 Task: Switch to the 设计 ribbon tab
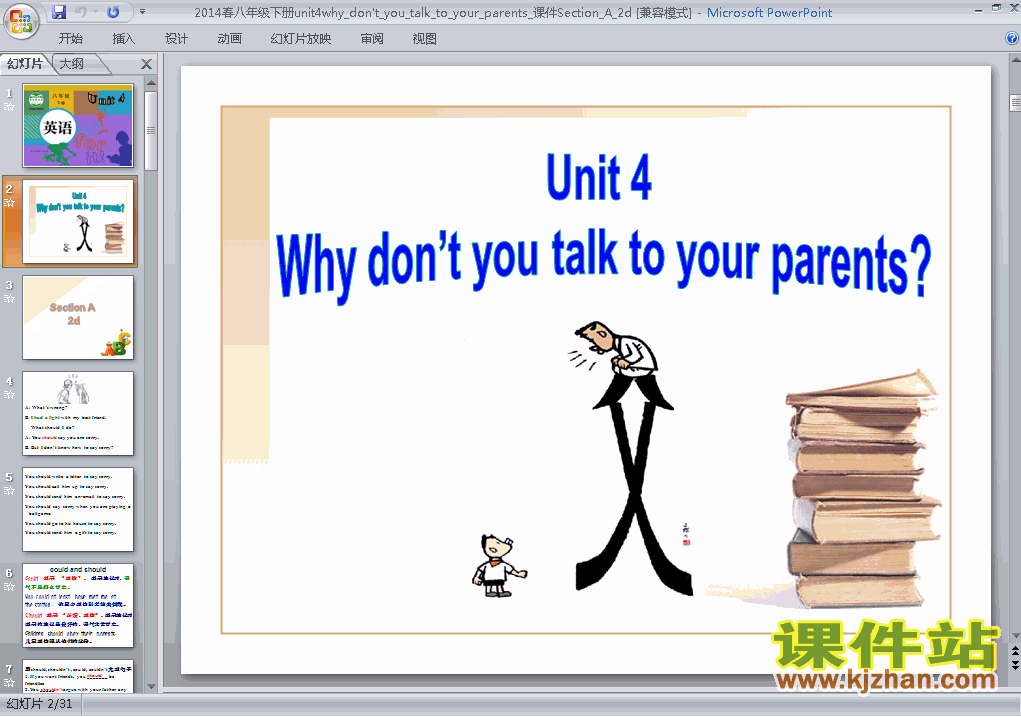click(176, 39)
